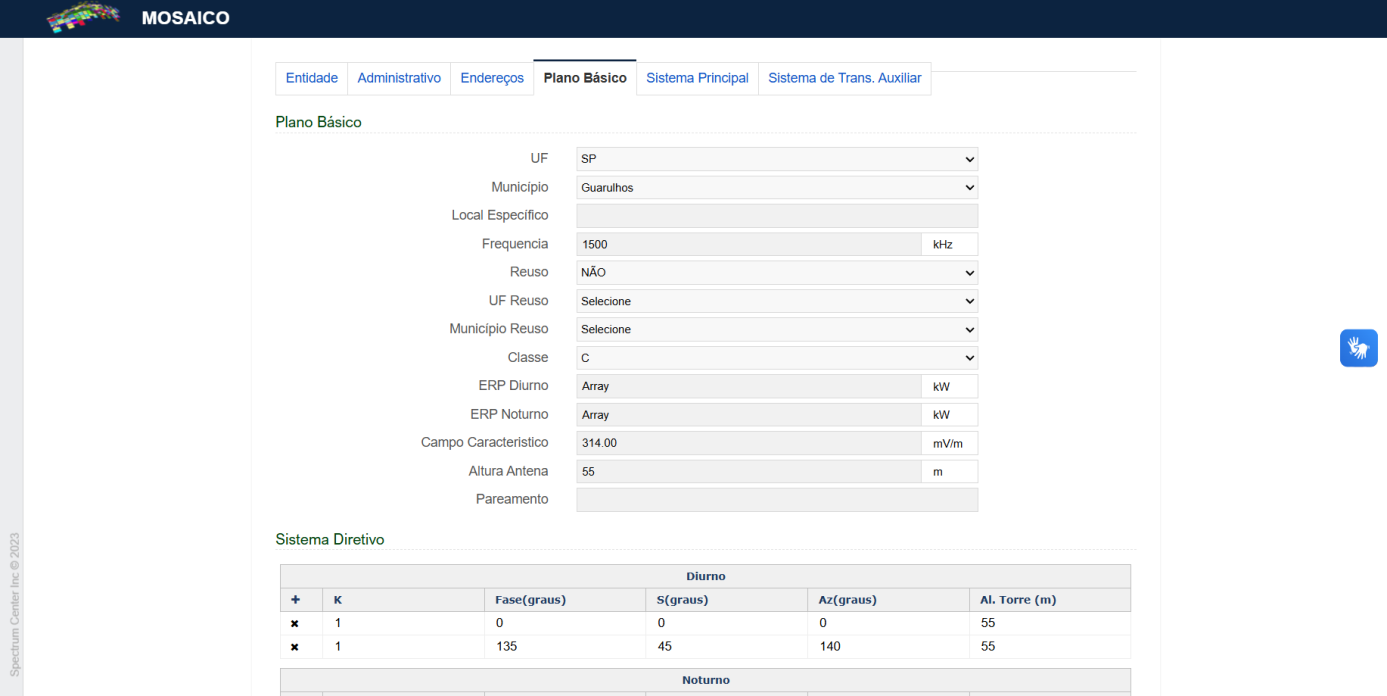Open the Entidade tab

(x=311, y=78)
